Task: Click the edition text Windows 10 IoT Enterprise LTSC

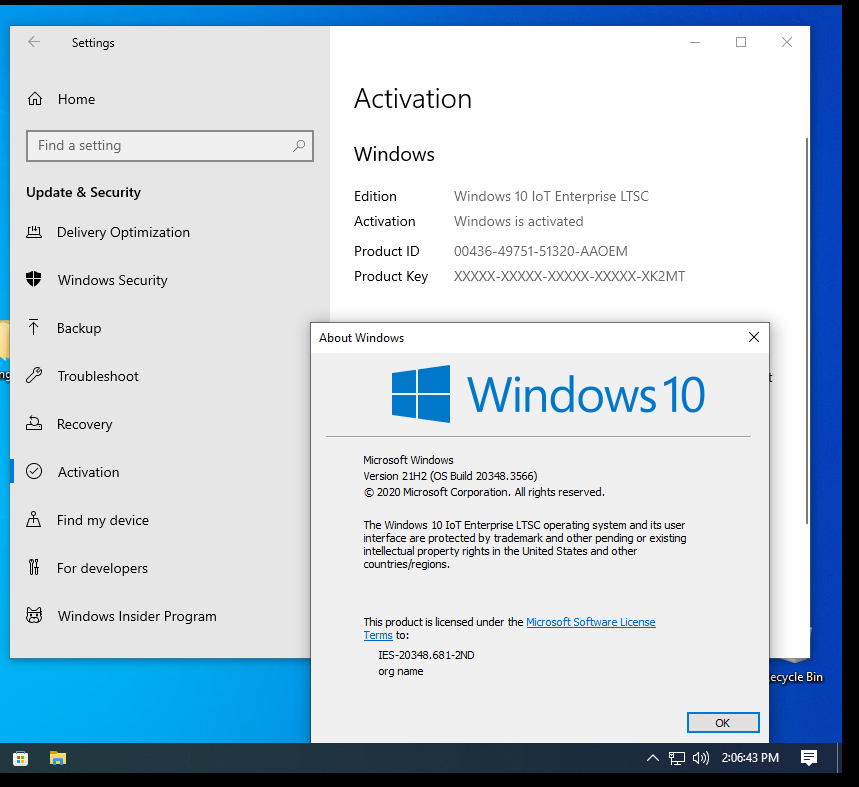Action: click(x=551, y=196)
